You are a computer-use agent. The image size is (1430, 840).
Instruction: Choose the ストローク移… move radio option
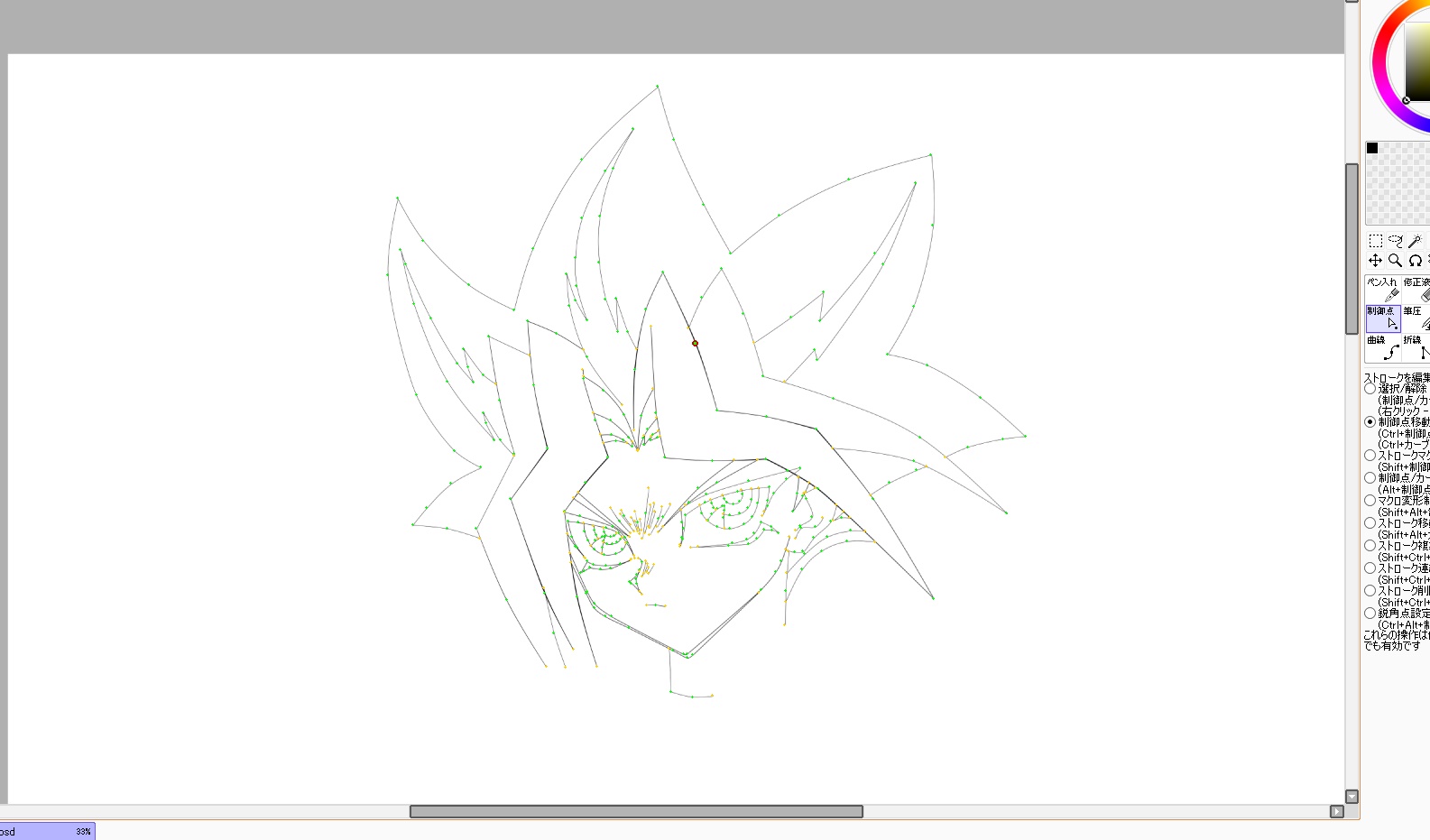tap(1370, 523)
